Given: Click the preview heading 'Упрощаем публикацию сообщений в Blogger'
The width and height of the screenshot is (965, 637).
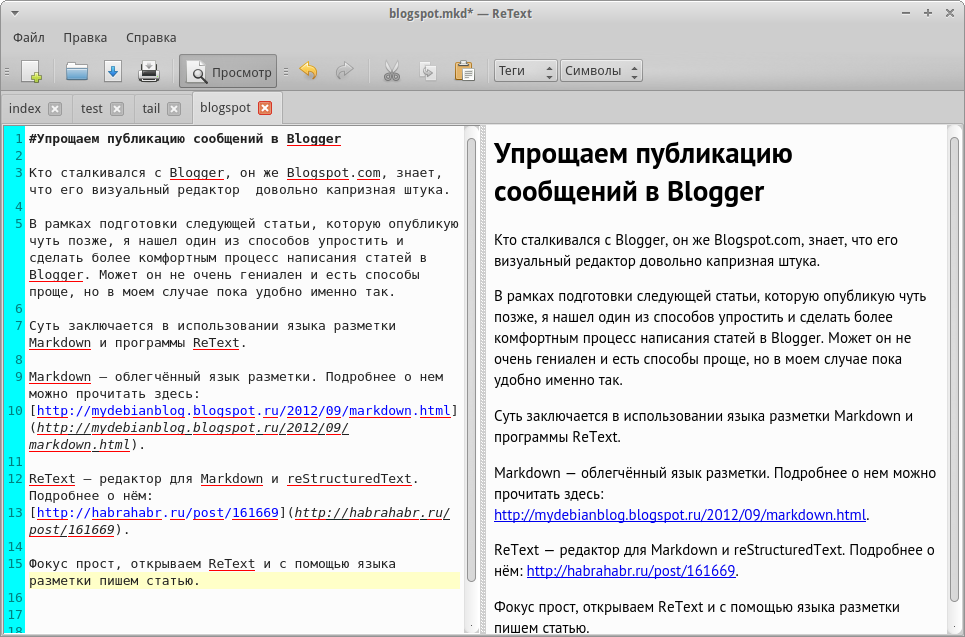Looking at the screenshot, I should (x=643, y=172).
